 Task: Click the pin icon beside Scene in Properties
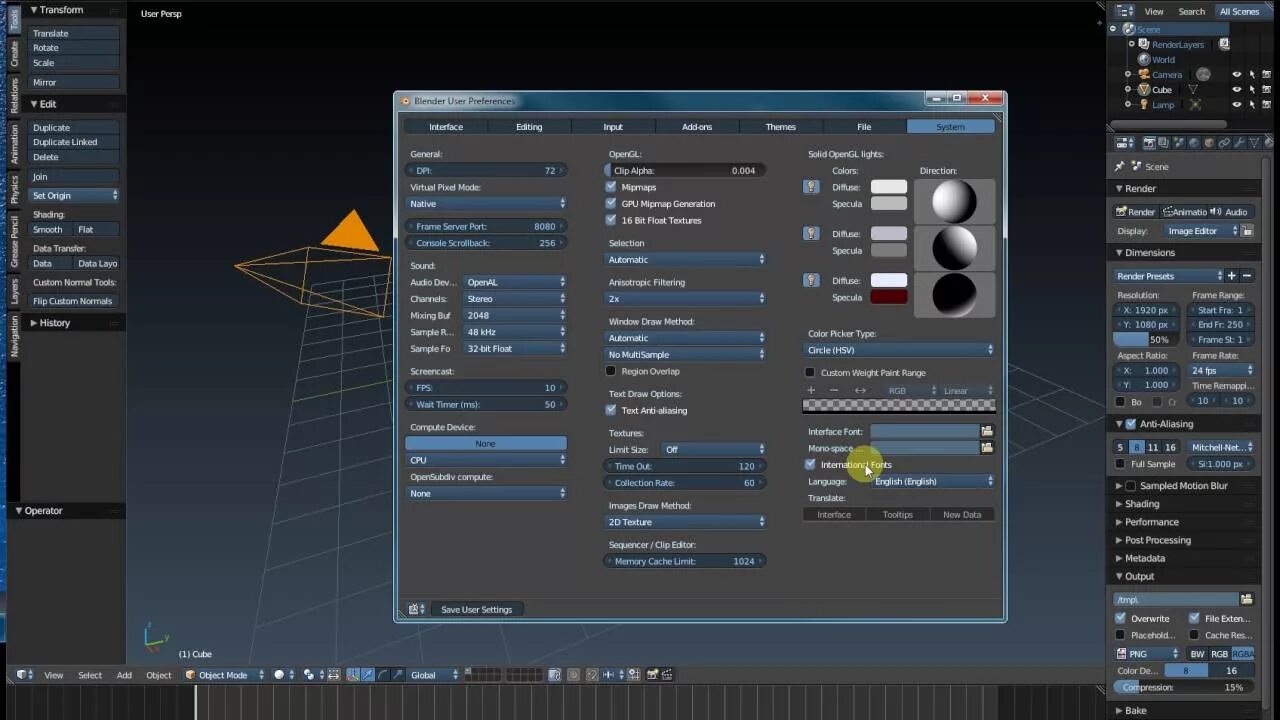pos(1120,167)
